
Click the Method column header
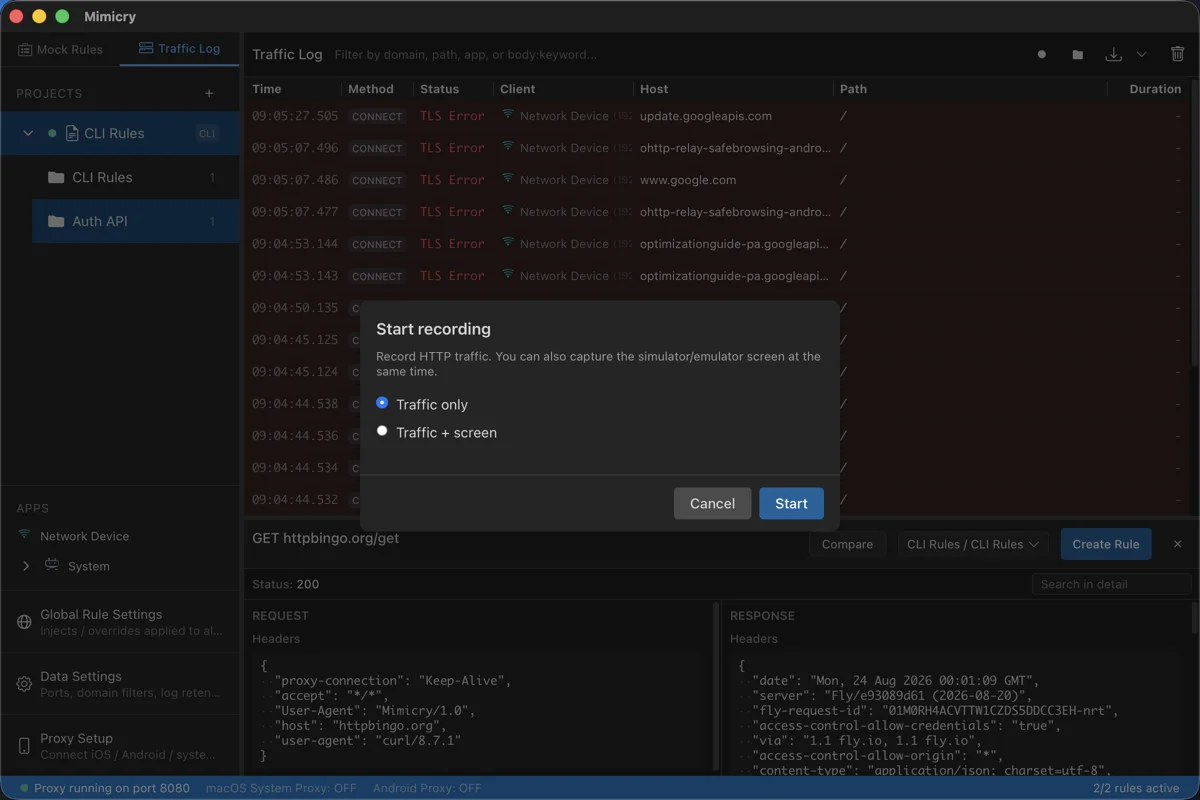pos(371,89)
